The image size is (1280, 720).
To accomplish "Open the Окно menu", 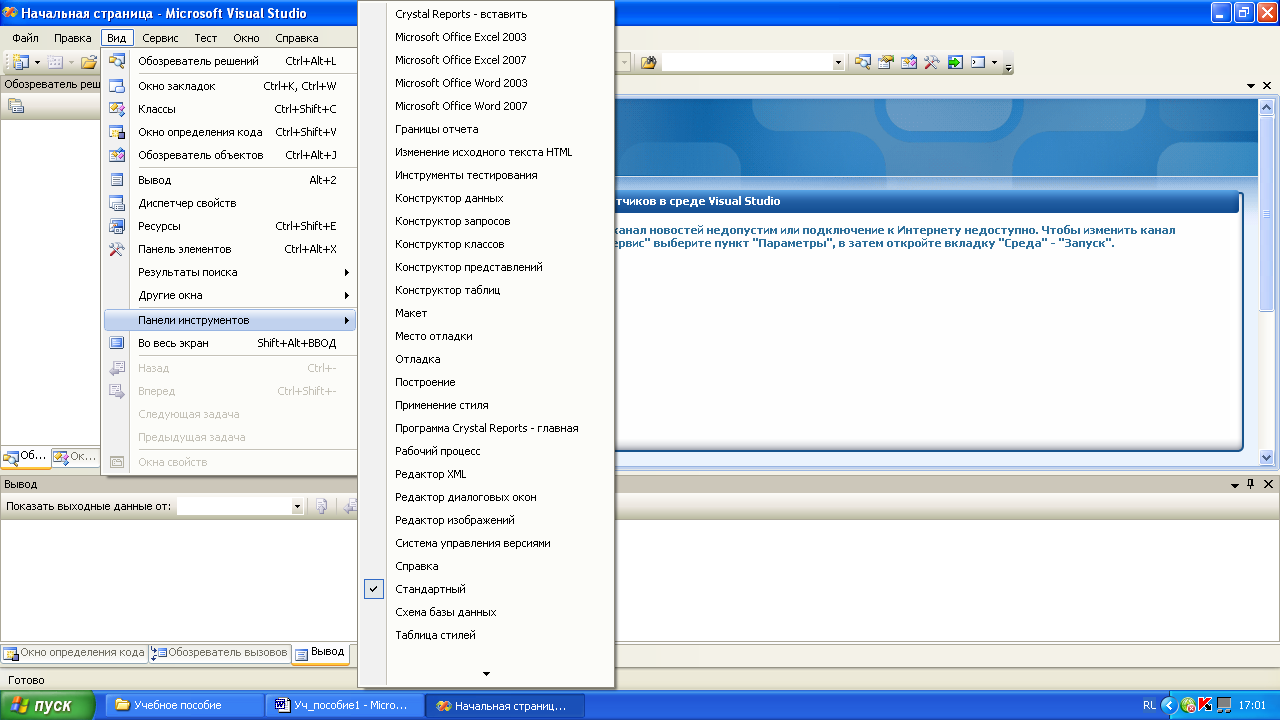I will [x=246, y=38].
